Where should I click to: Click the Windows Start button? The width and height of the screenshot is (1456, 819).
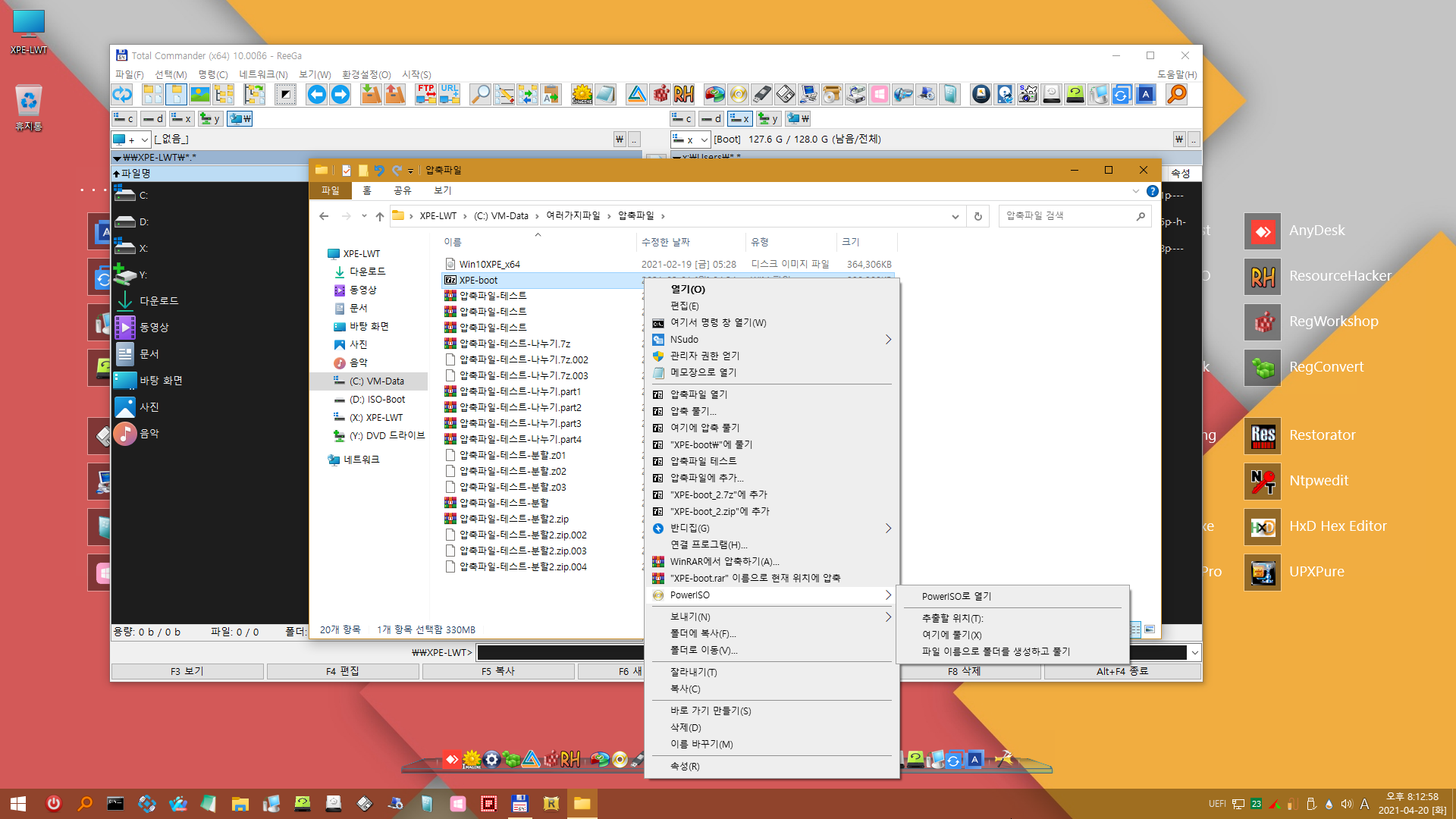18,803
